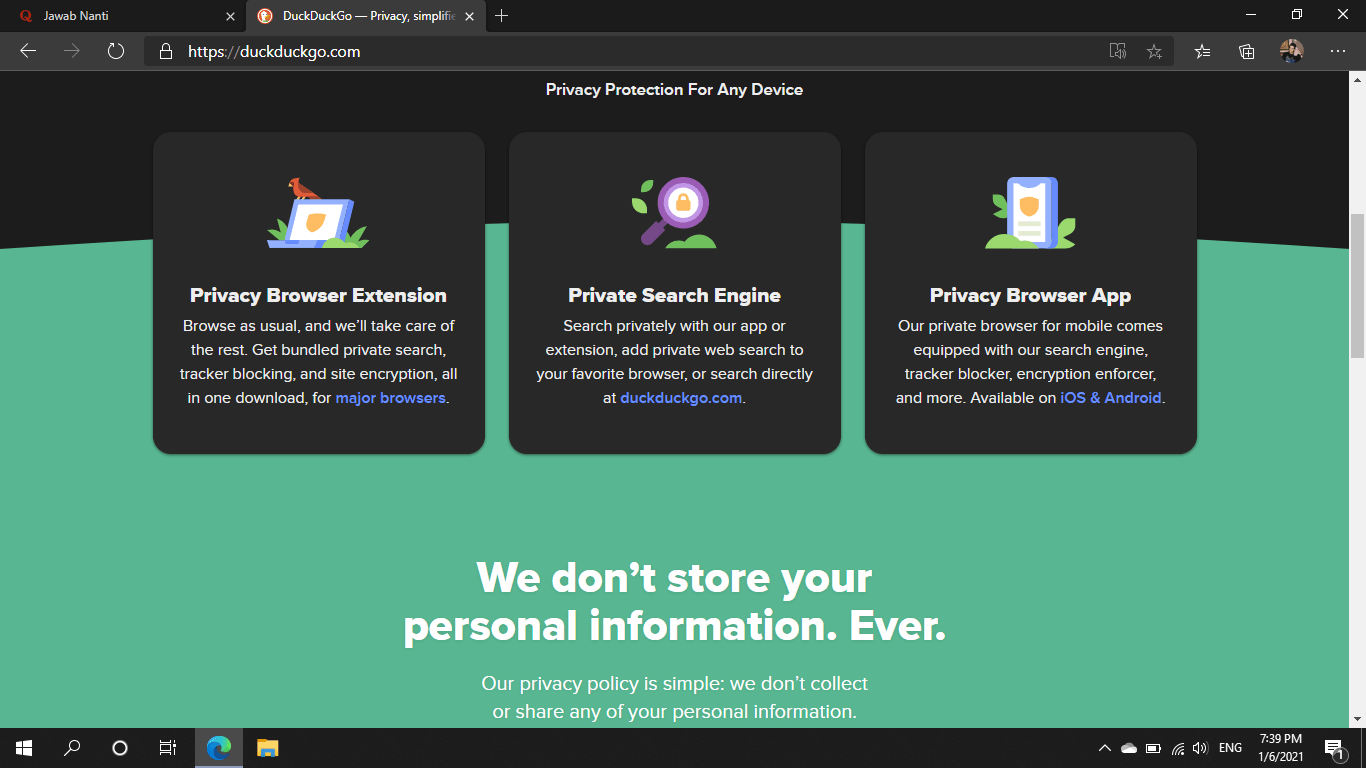Click the Privacy Browser App heading
The height and width of the screenshot is (768, 1366).
1030,295
